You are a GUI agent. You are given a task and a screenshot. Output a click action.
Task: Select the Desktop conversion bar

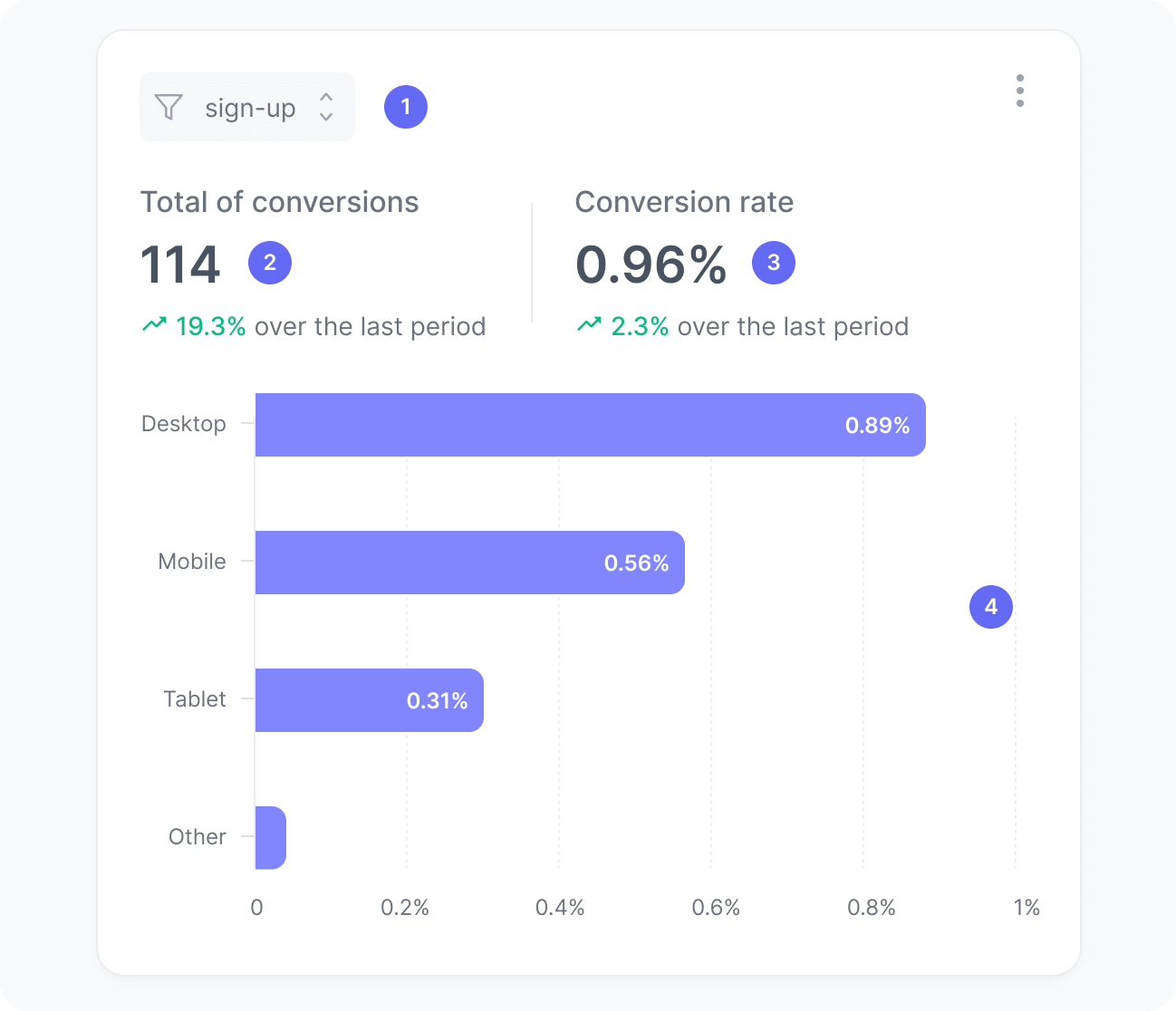click(x=589, y=424)
